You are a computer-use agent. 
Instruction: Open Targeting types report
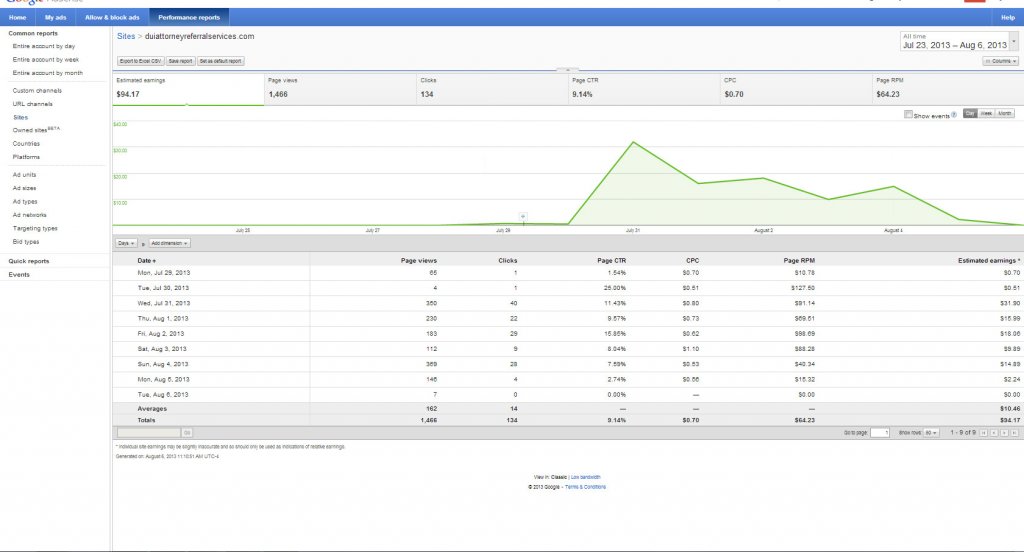click(x=35, y=229)
